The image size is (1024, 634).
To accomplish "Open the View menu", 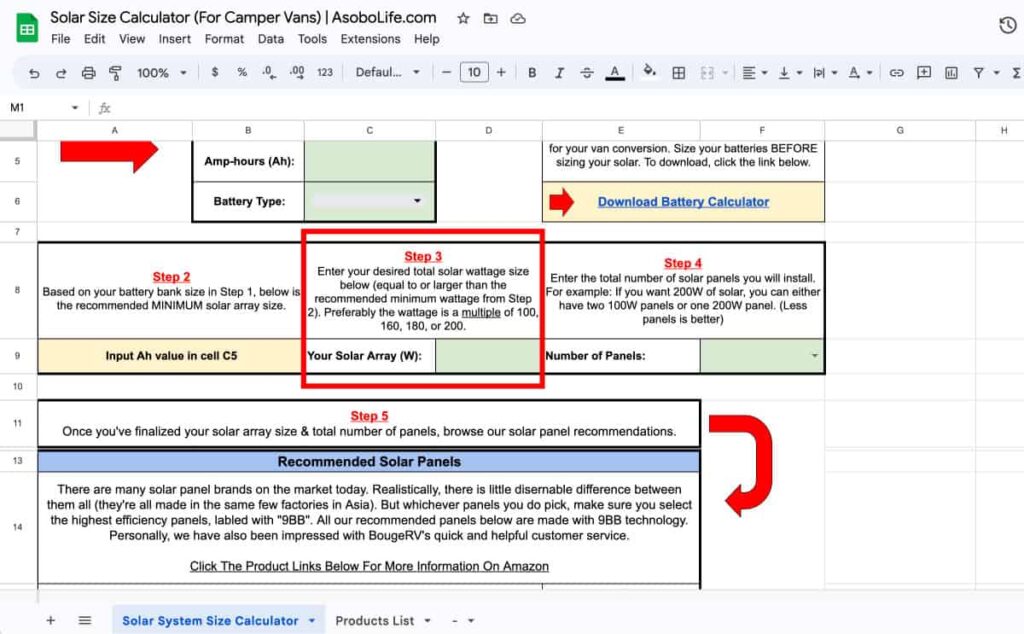I will pos(132,39).
